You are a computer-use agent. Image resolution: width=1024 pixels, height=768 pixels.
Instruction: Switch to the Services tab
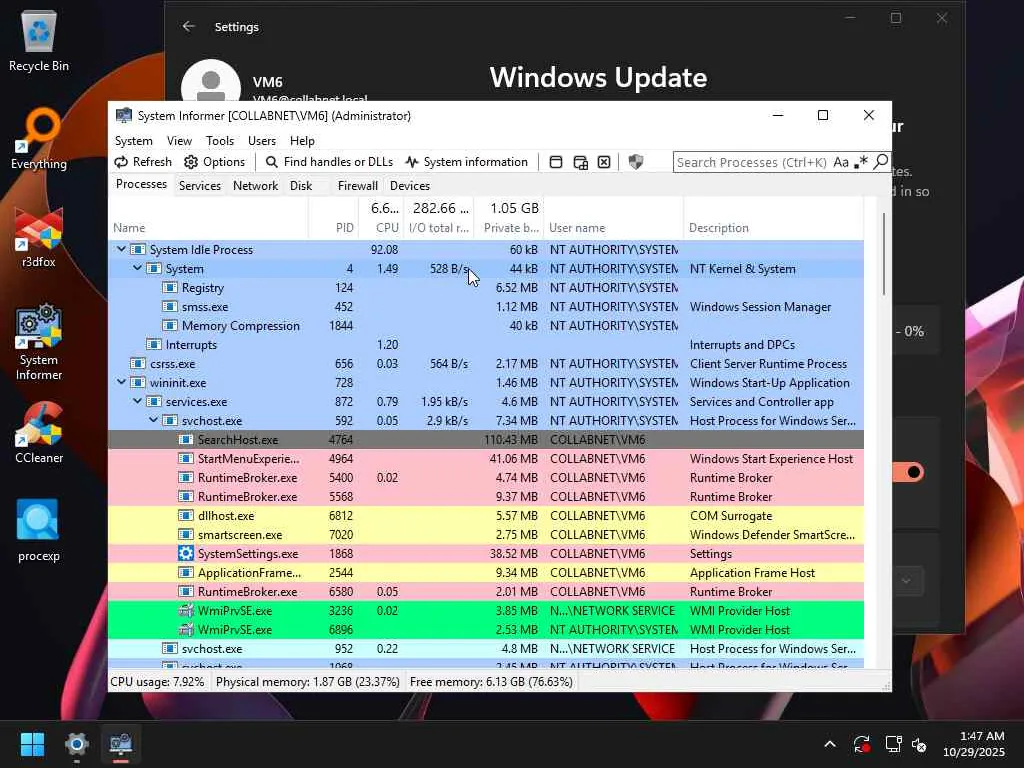point(200,185)
